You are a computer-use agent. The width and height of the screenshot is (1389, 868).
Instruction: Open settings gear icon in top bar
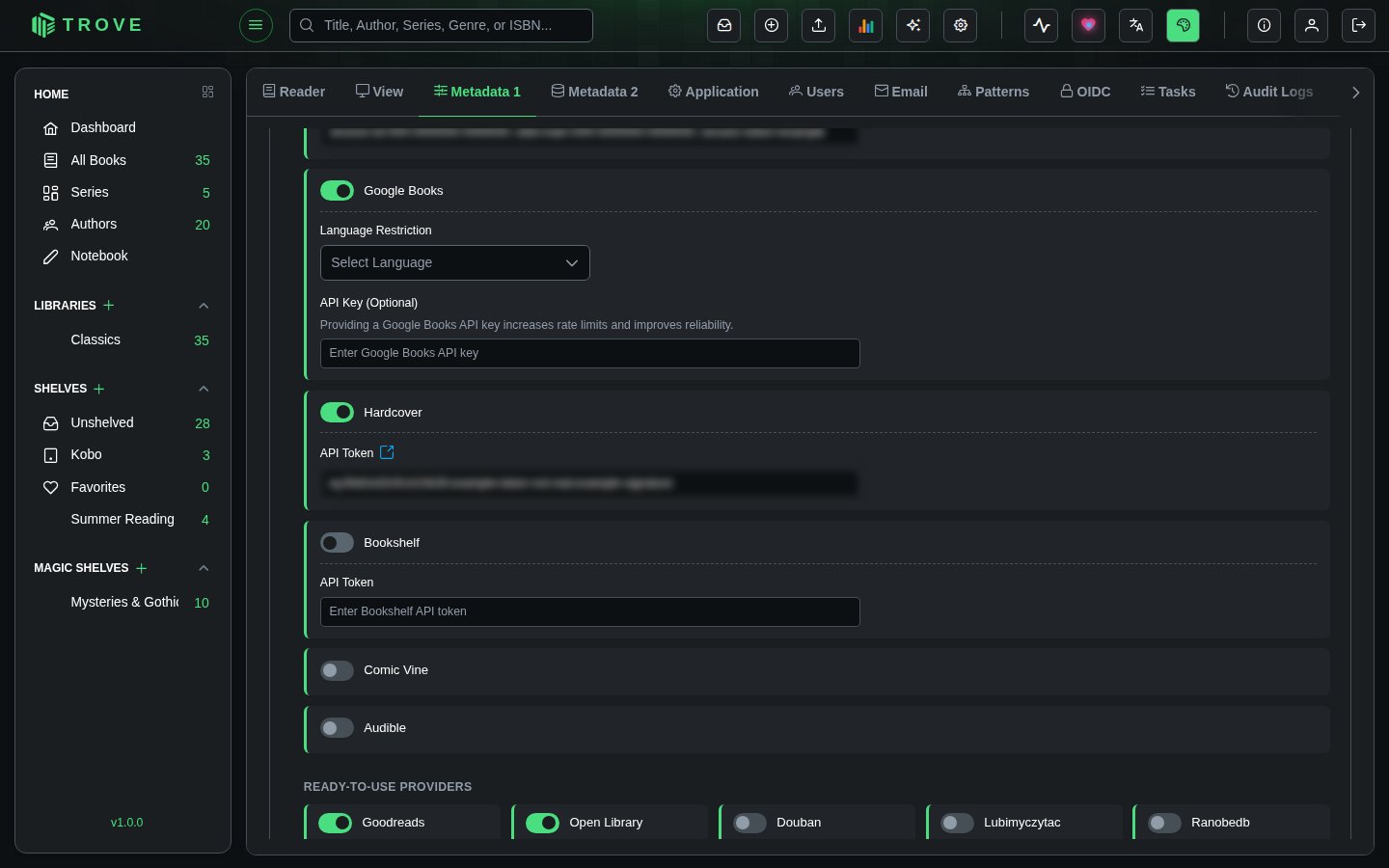961,25
